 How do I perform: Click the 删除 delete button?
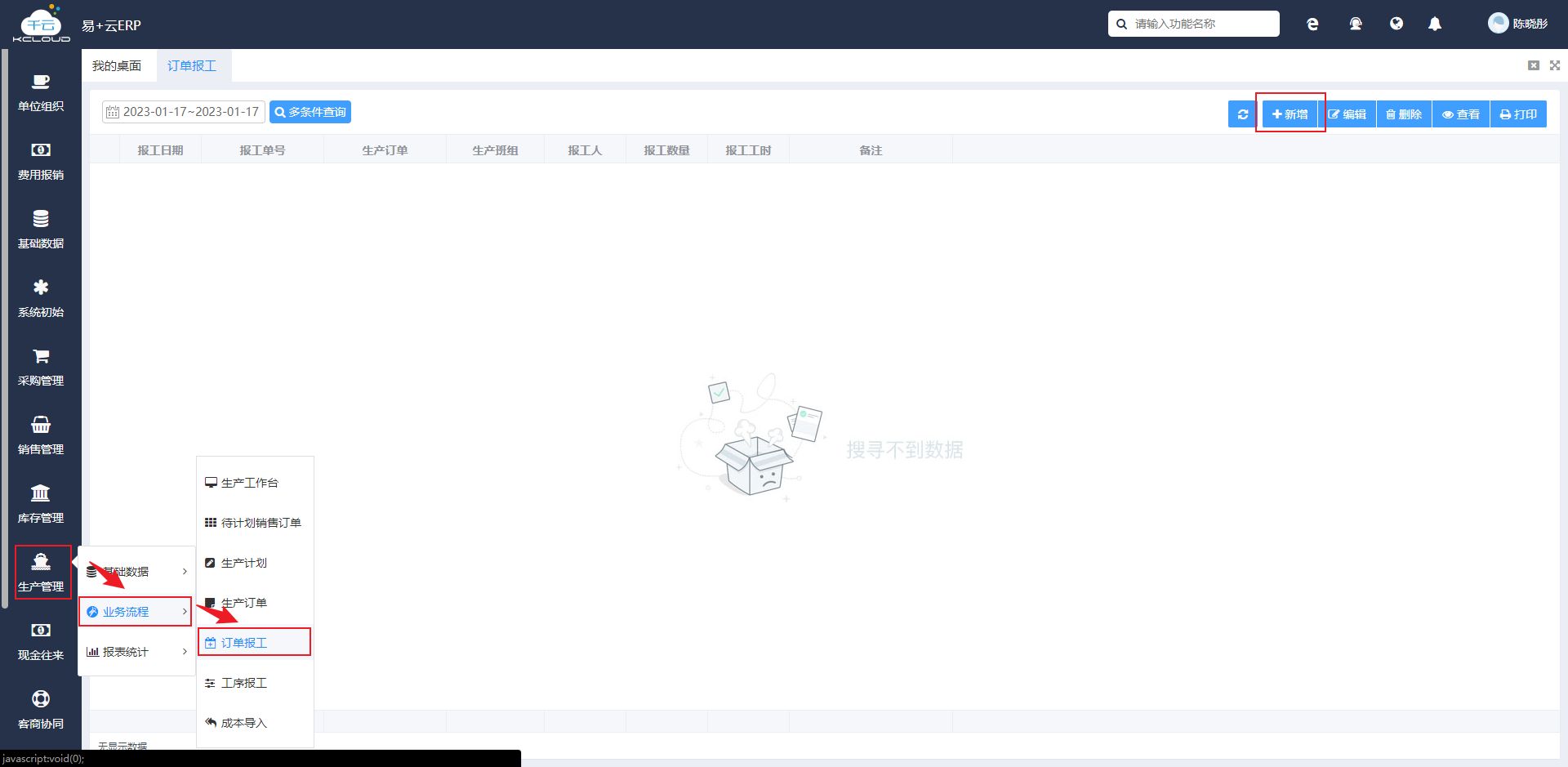coord(1405,114)
